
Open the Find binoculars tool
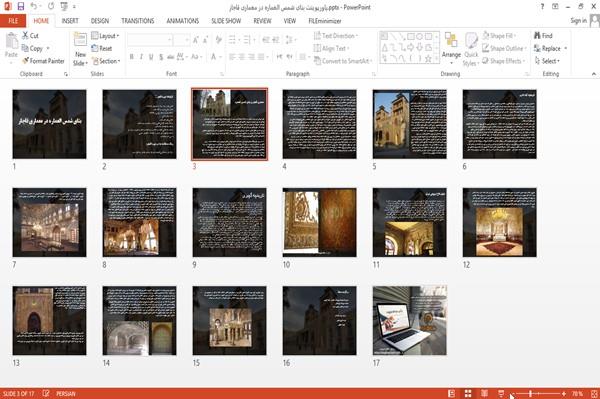[x=543, y=36]
